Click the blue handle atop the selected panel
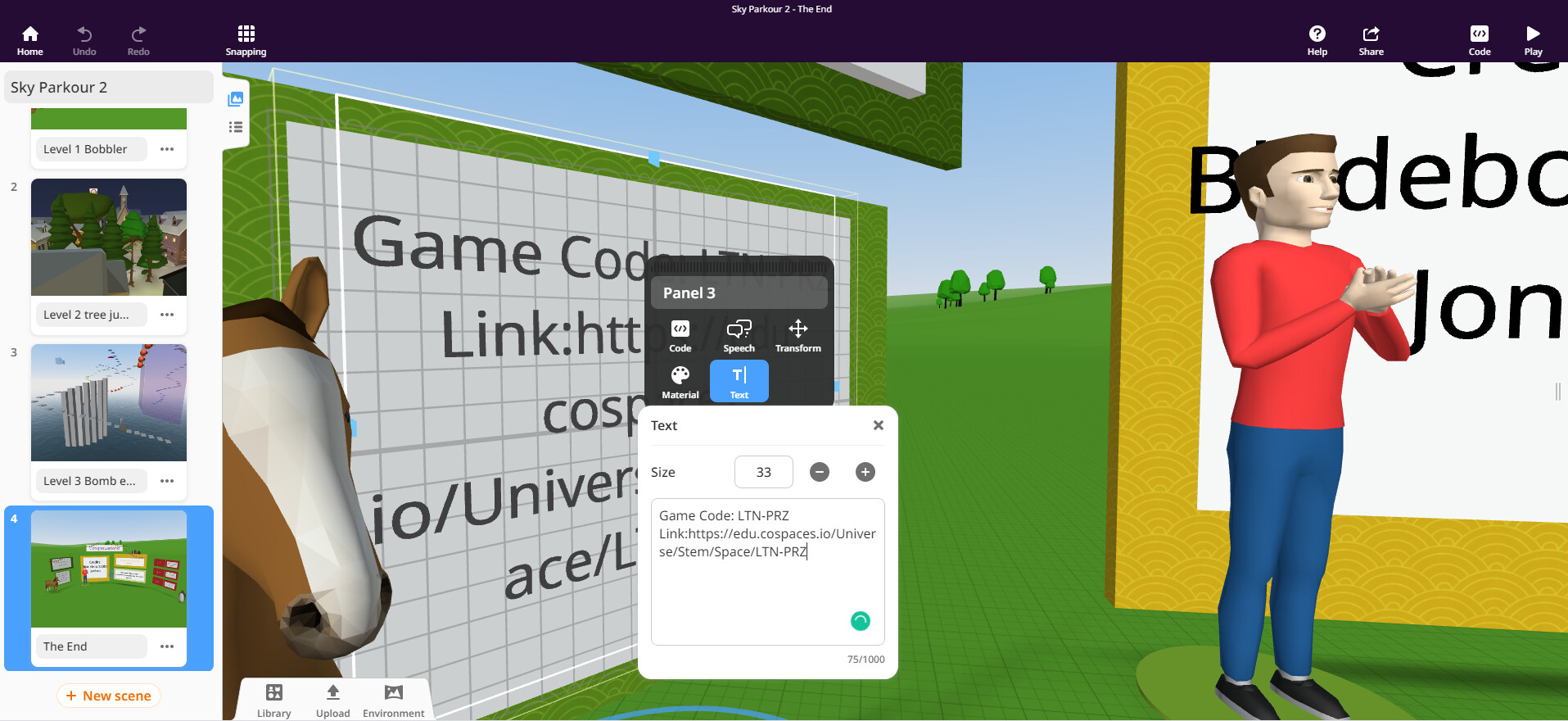 tap(654, 158)
